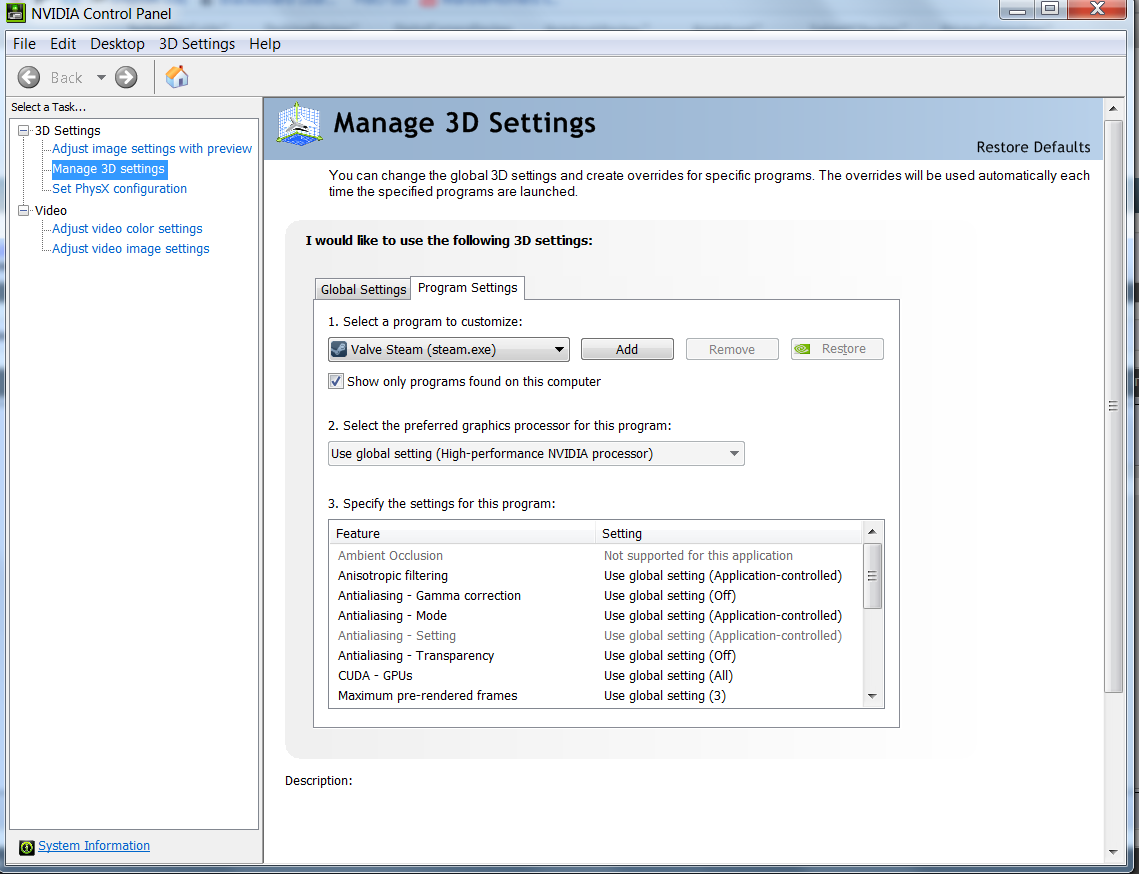This screenshot has width=1139, height=874.
Task: Click the Feature column header
Action: (x=463, y=533)
